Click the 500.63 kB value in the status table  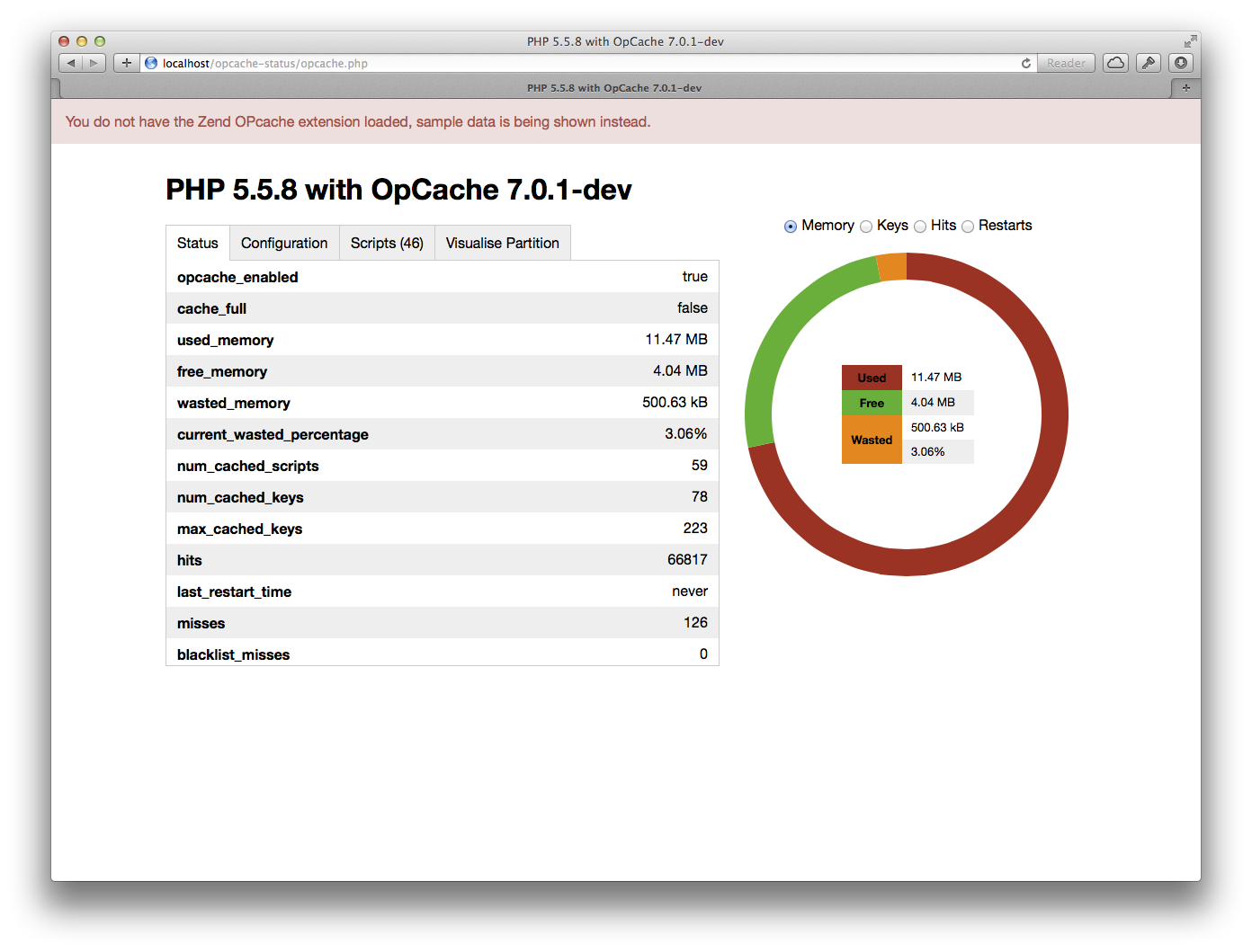[675, 402]
